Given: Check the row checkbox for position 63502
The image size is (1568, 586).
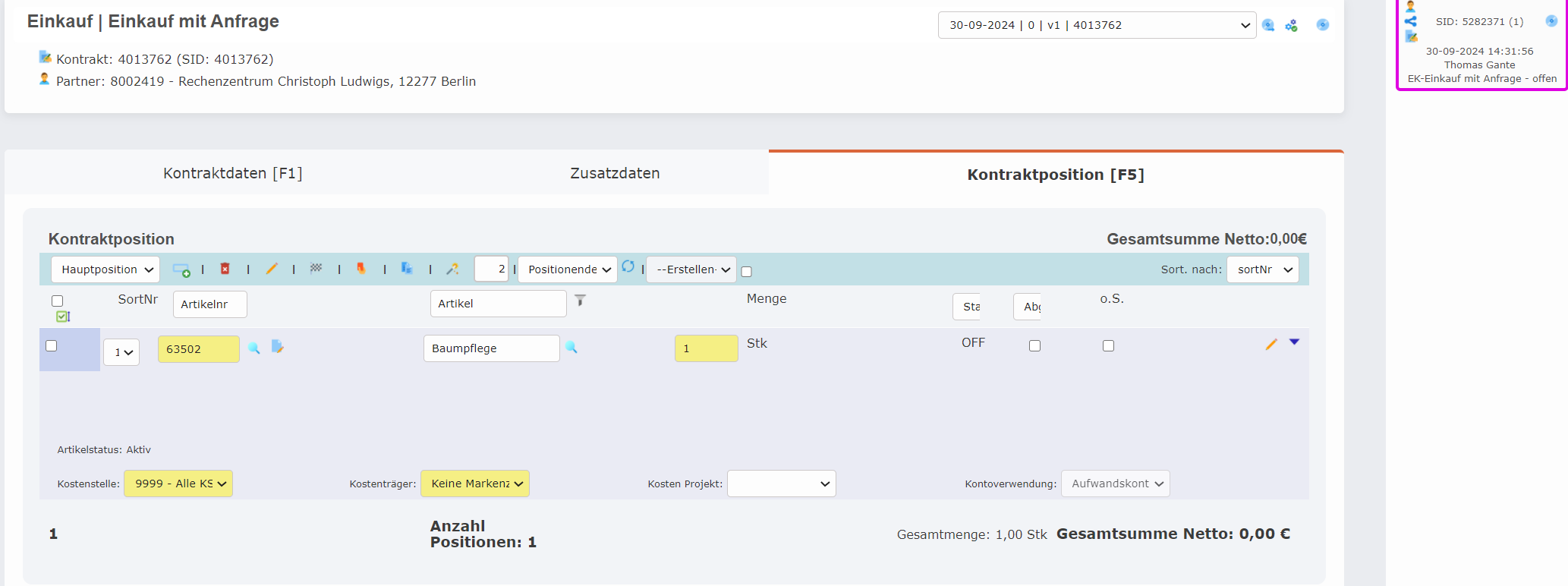Looking at the screenshot, I should point(52,345).
